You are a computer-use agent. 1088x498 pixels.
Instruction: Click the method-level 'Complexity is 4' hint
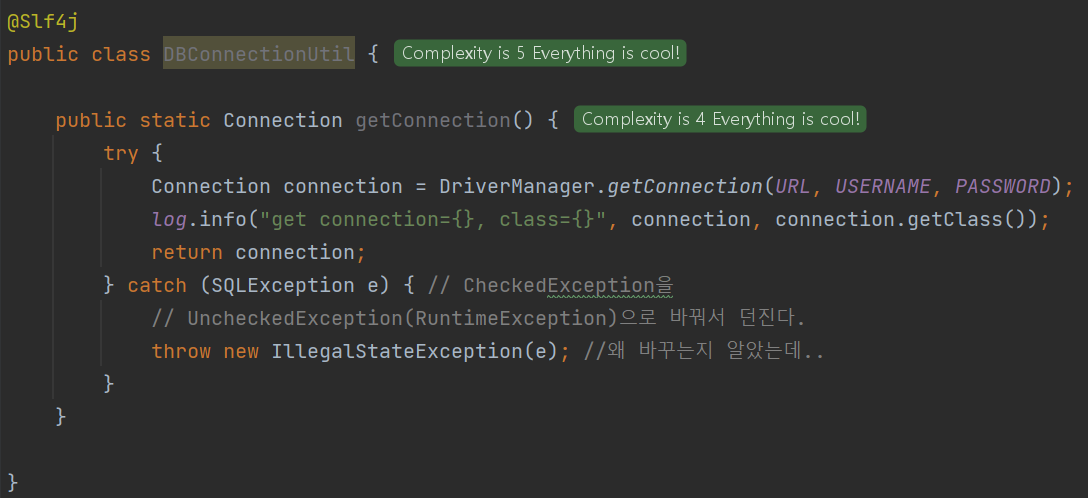[720, 119]
